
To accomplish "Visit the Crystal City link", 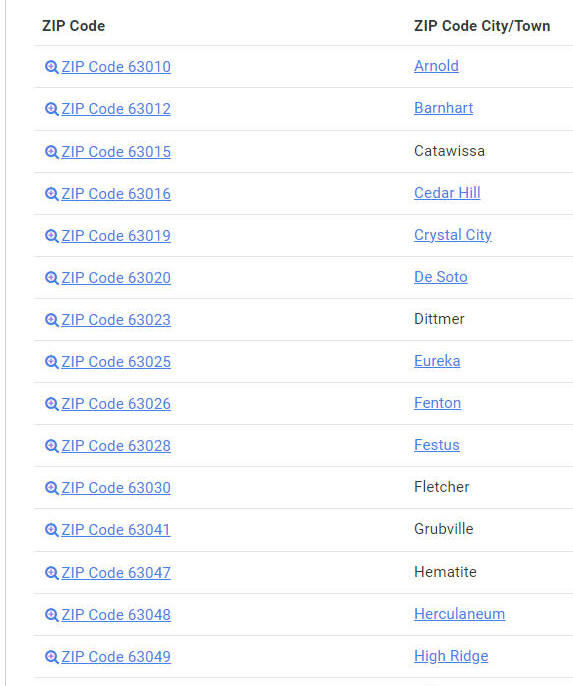I will click(x=453, y=235).
